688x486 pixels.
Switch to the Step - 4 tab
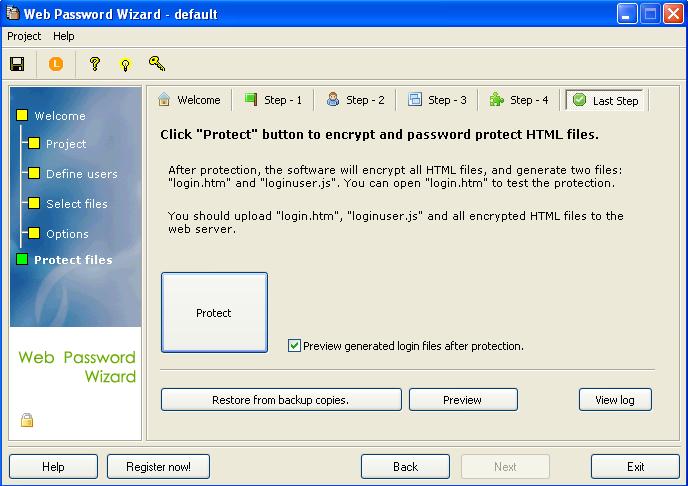click(519, 100)
